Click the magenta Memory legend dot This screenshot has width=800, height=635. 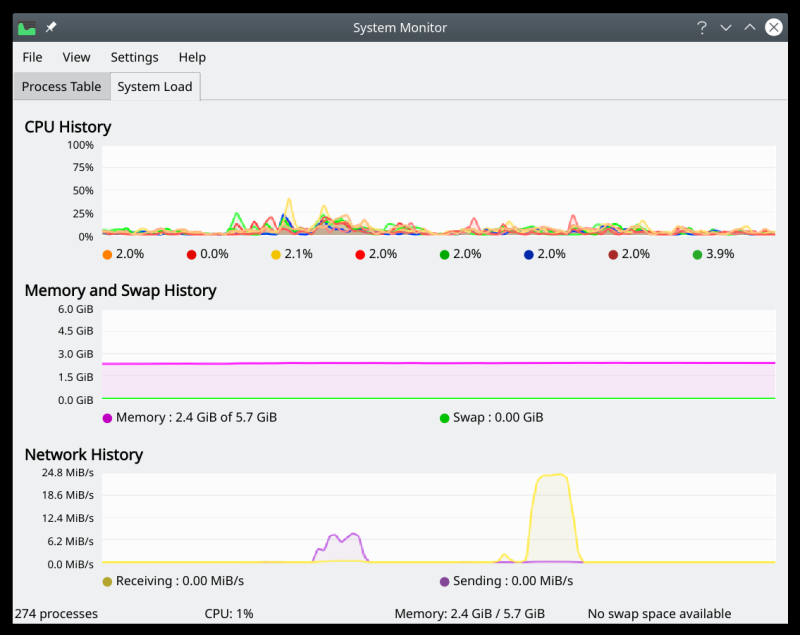coord(107,418)
